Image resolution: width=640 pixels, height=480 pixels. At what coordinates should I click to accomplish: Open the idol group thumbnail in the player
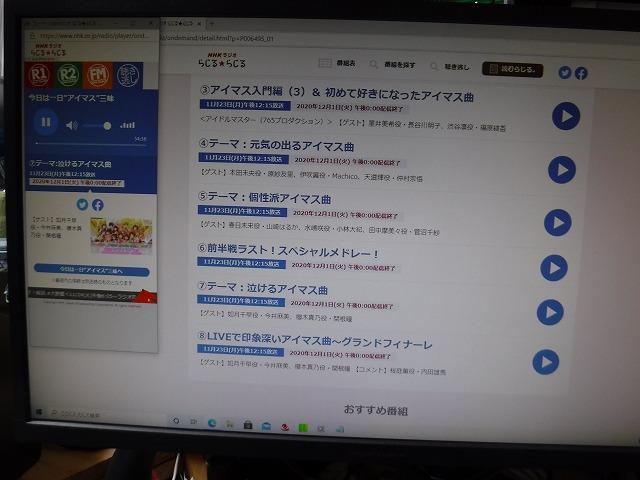[x=121, y=236]
